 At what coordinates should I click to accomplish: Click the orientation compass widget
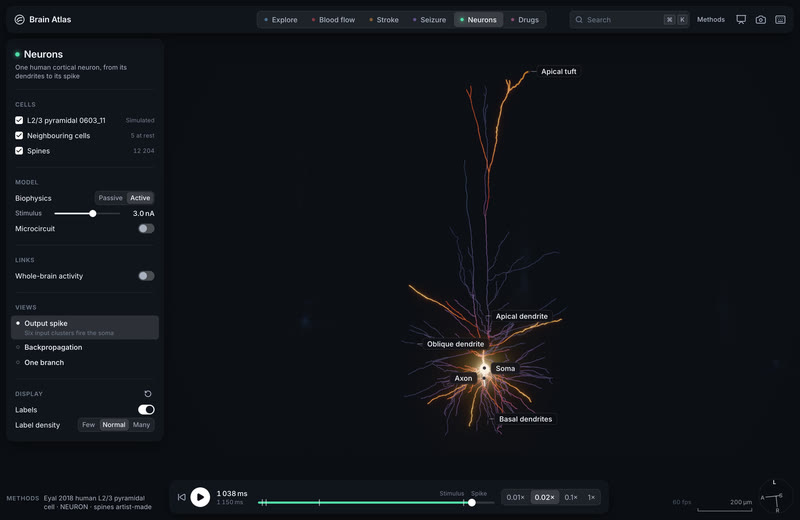coord(775,497)
